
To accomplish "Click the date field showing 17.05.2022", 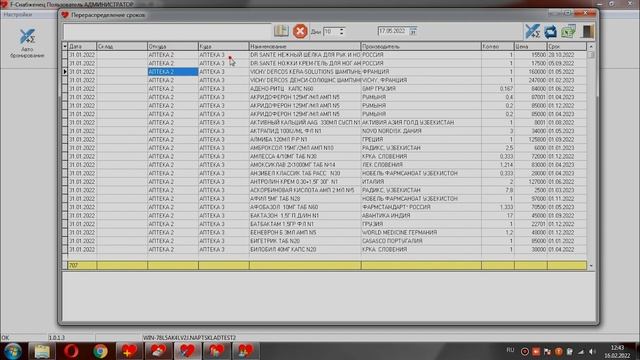I will [393, 31].
